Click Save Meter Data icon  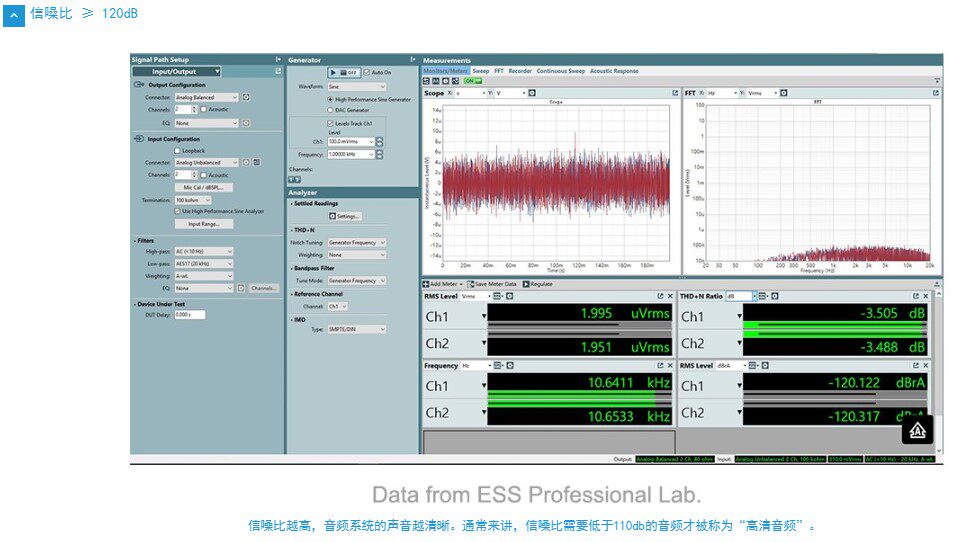471,284
